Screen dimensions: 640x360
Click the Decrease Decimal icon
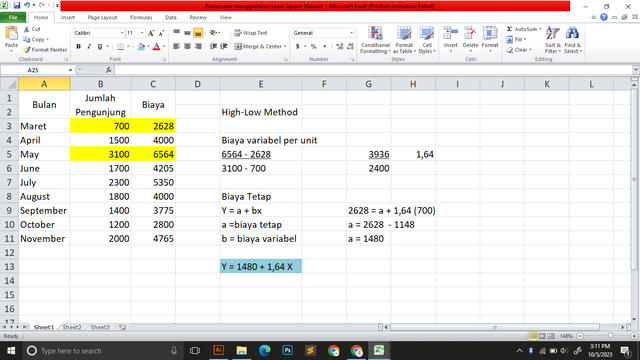[x=350, y=47]
